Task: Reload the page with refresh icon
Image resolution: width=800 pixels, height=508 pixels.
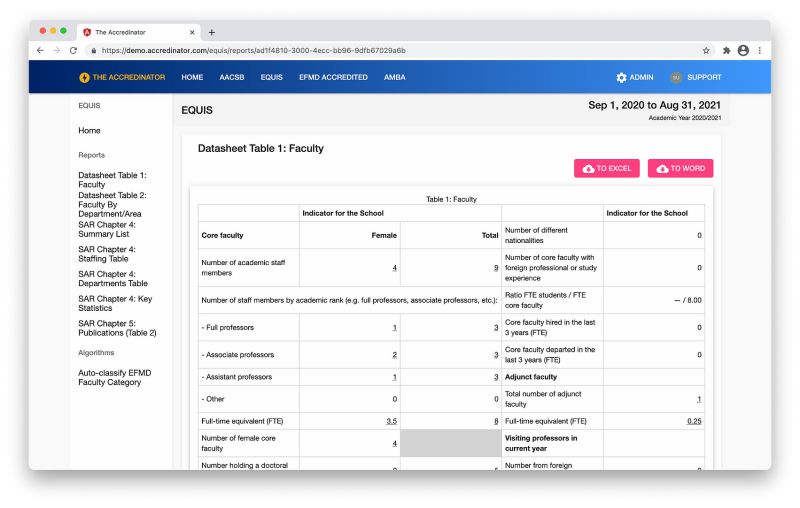Action: point(73,50)
